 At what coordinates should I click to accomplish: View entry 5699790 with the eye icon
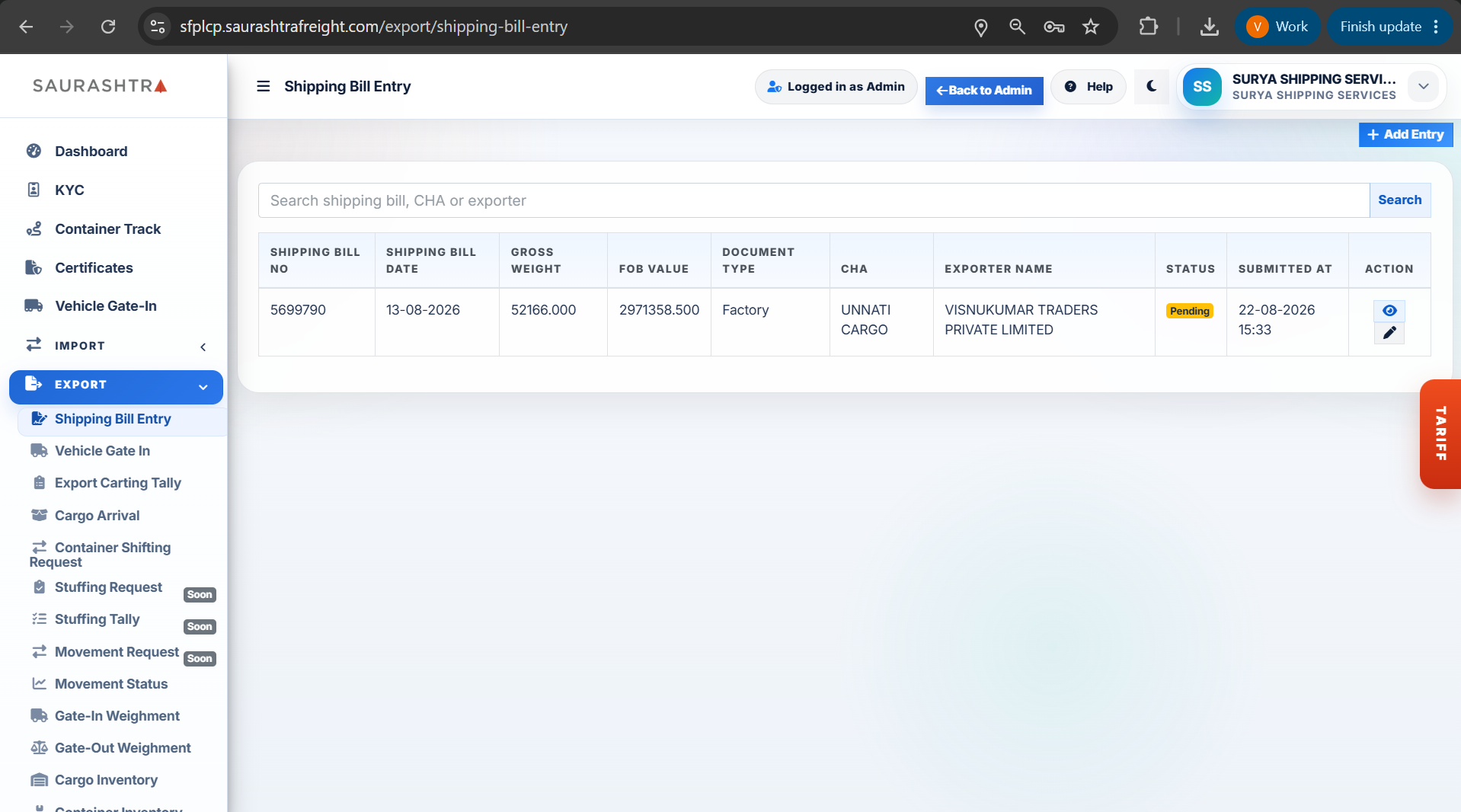point(1389,311)
